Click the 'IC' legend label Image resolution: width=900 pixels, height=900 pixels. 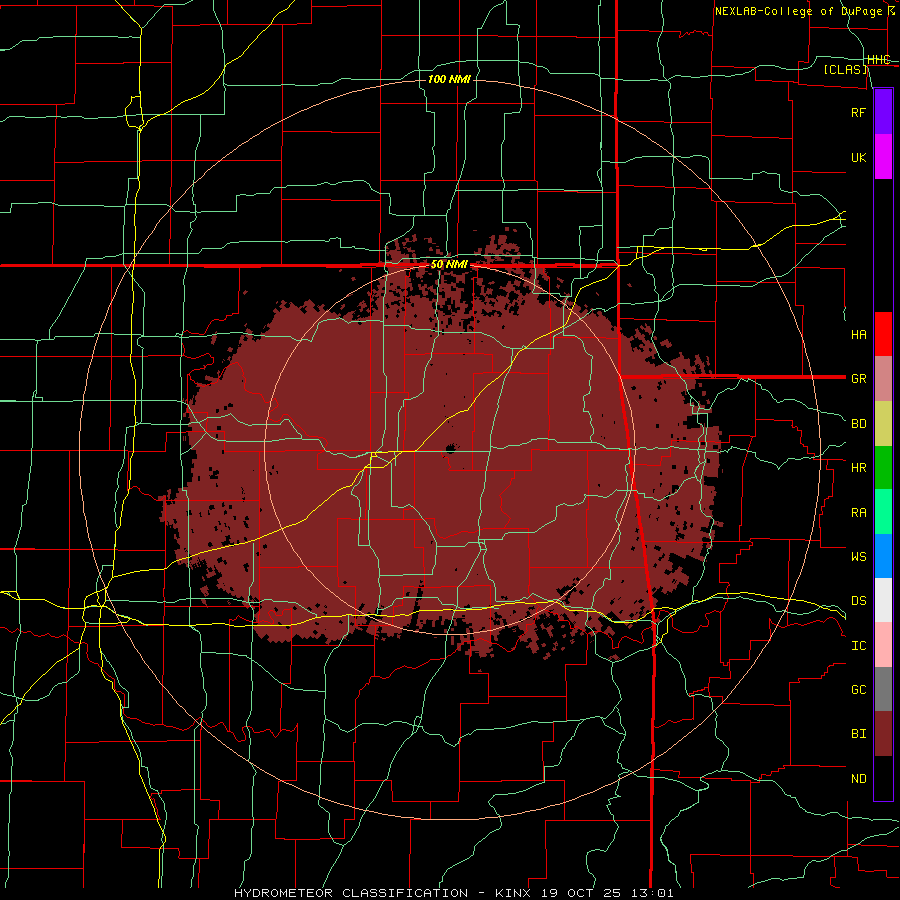coord(858,646)
